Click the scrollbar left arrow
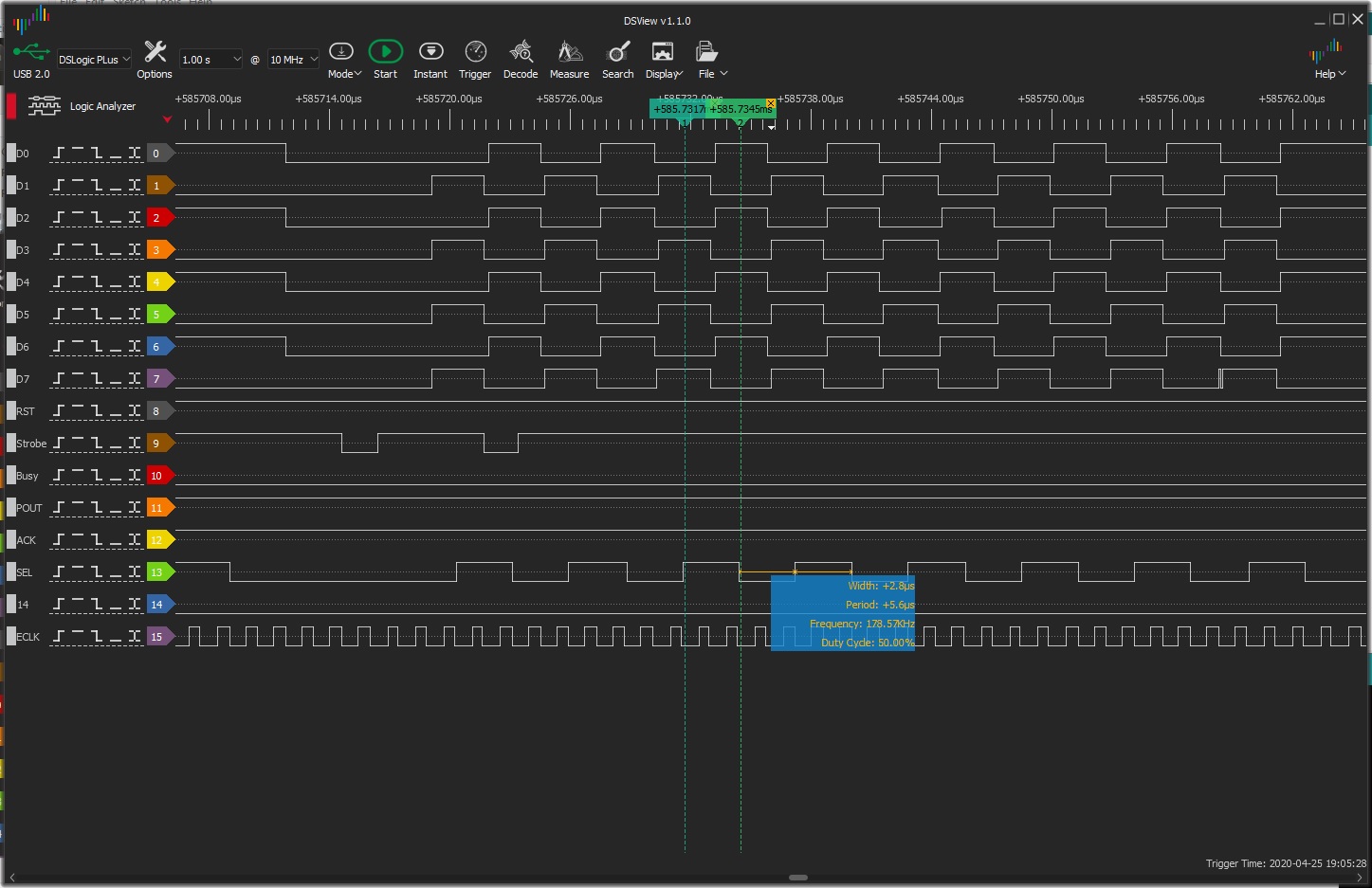 pyautogui.click(x=12, y=878)
